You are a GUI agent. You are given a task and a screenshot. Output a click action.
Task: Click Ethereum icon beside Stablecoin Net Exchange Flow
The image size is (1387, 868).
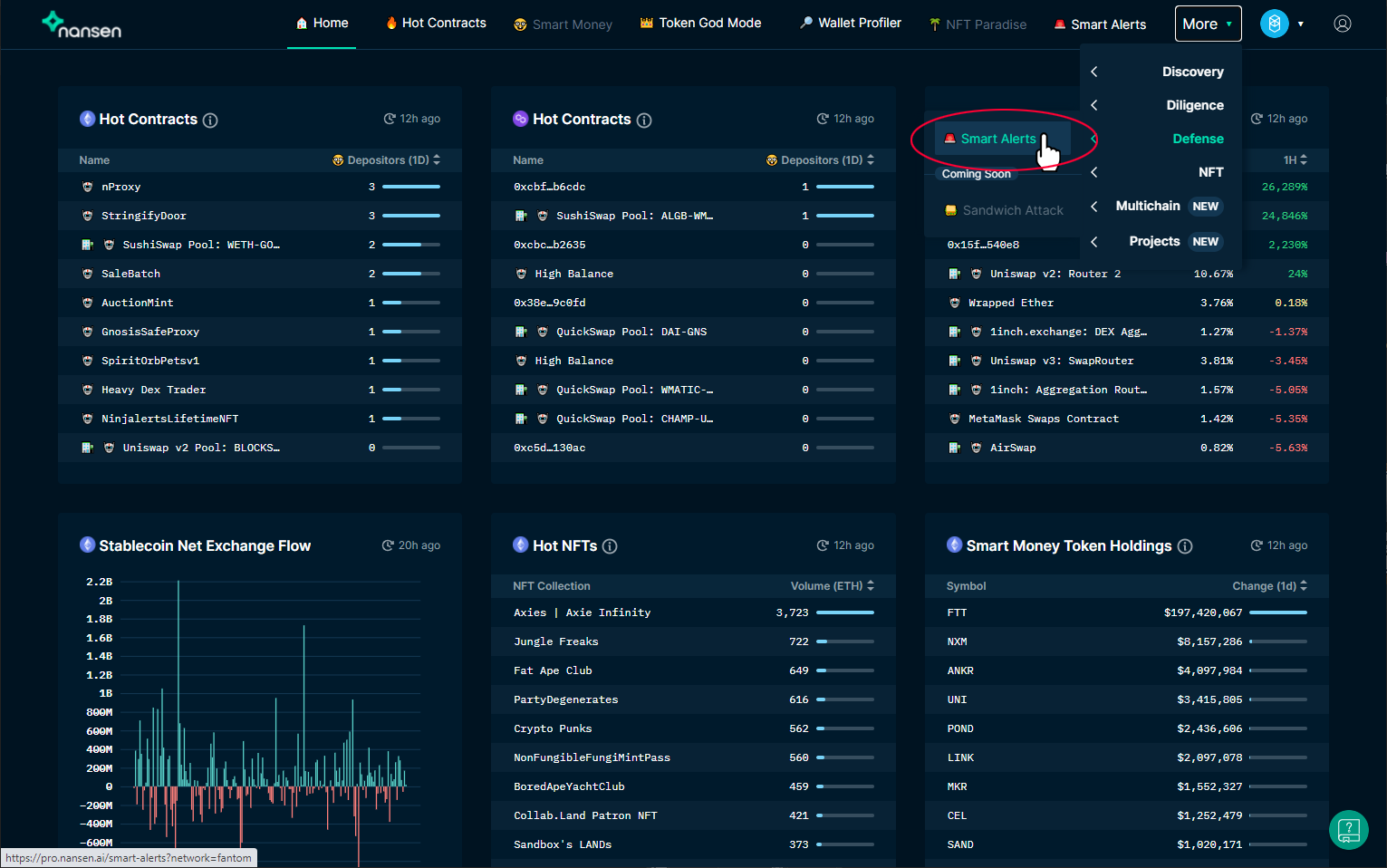(x=88, y=545)
